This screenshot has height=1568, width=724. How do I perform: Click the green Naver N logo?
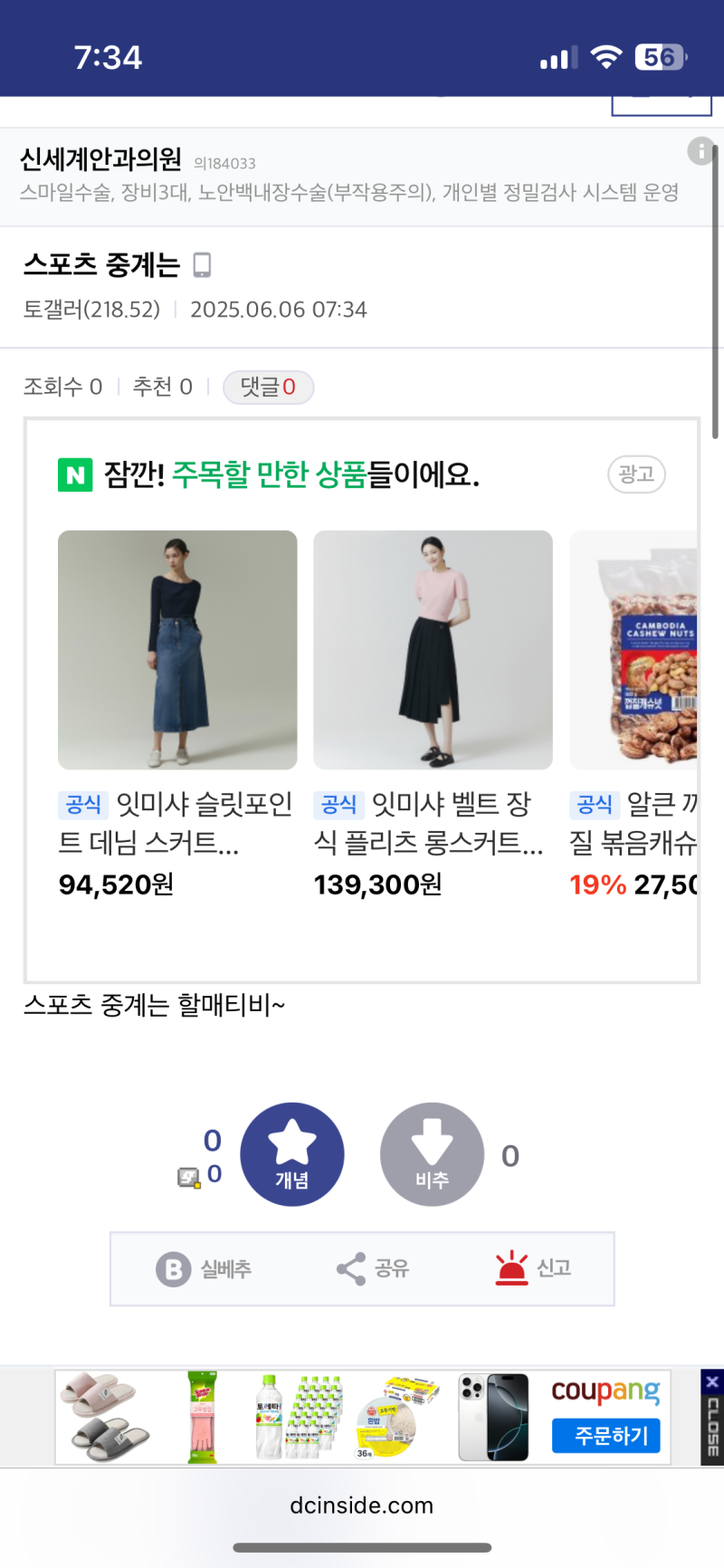click(x=75, y=474)
